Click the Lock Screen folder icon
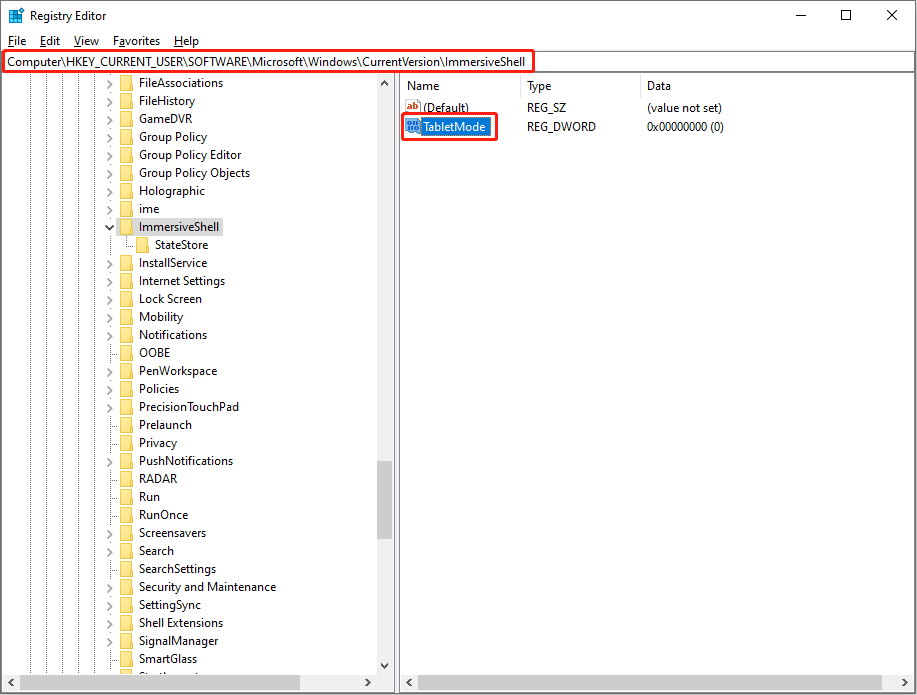Viewport: 917px width, 695px height. click(x=125, y=298)
